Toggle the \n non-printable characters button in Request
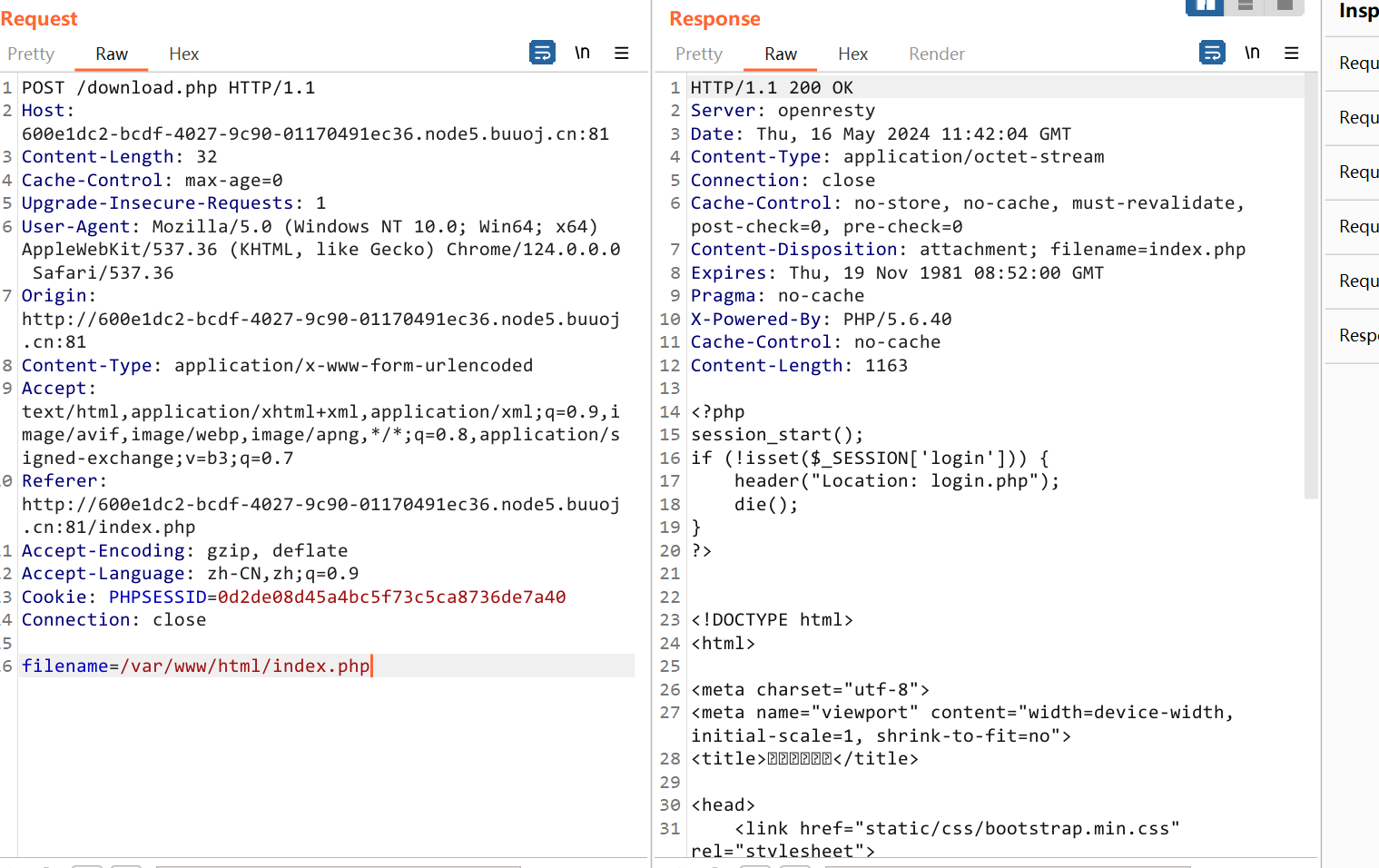The image size is (1379, 868). click(582, 53)
